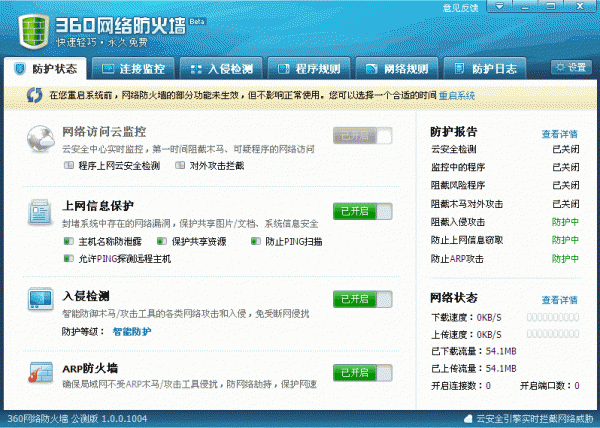Toggle the ARP防火墙 已开启 switch
Viewport: 600px width, 428px height.
(362, 373)
